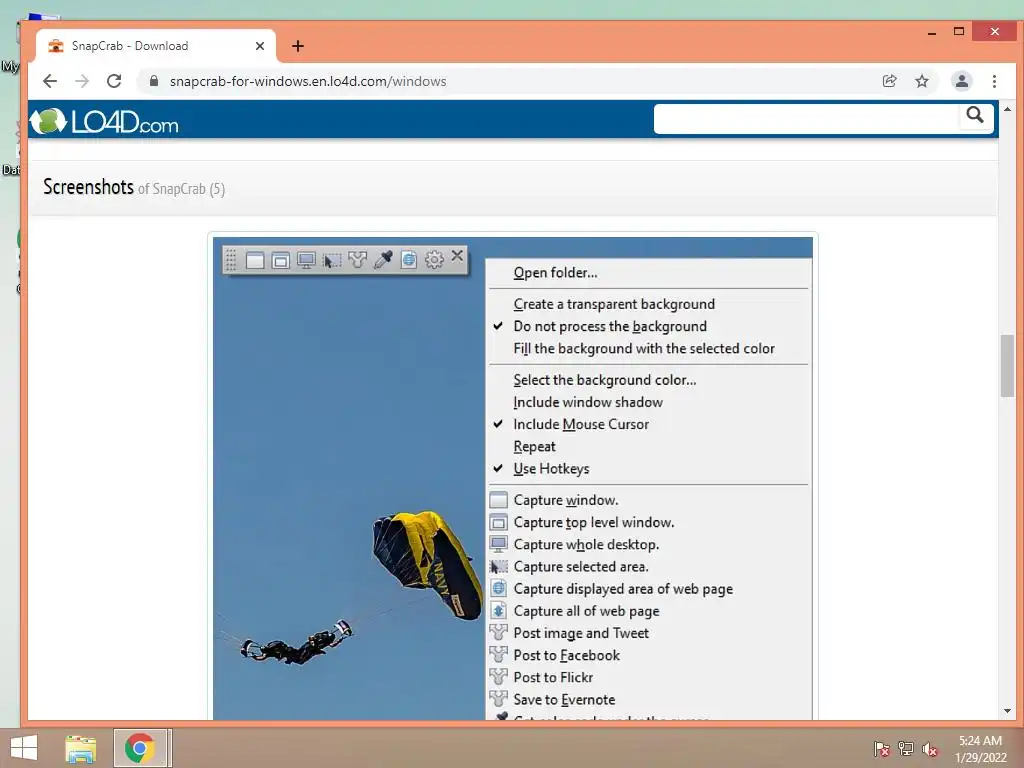Open Chrome's three-dot menu
Screen dimensions: 1024x768
(994, 81)
